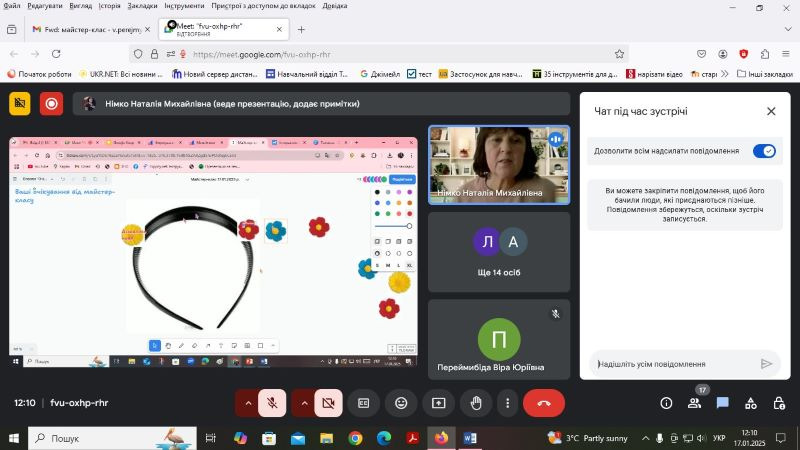Open the Firefox account icon

click(722, 54)
